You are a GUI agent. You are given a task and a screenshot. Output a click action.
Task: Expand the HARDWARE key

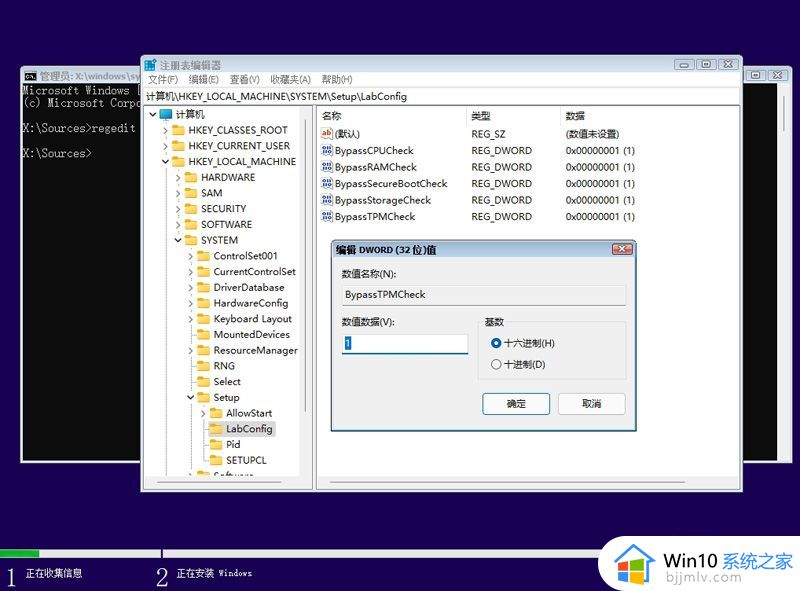pyautogui.click(x=178, y=178)
